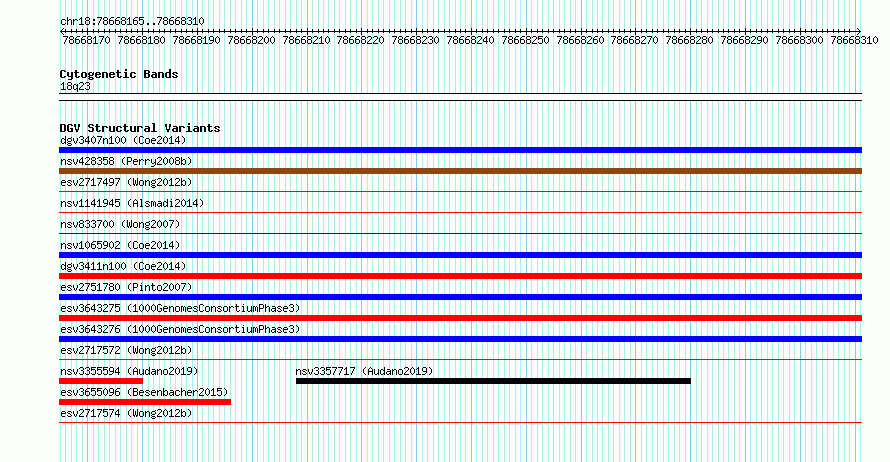Click the nsv3355594 (Audano2019) label
The image size is (890, 462).
click(x=129, y=372)
